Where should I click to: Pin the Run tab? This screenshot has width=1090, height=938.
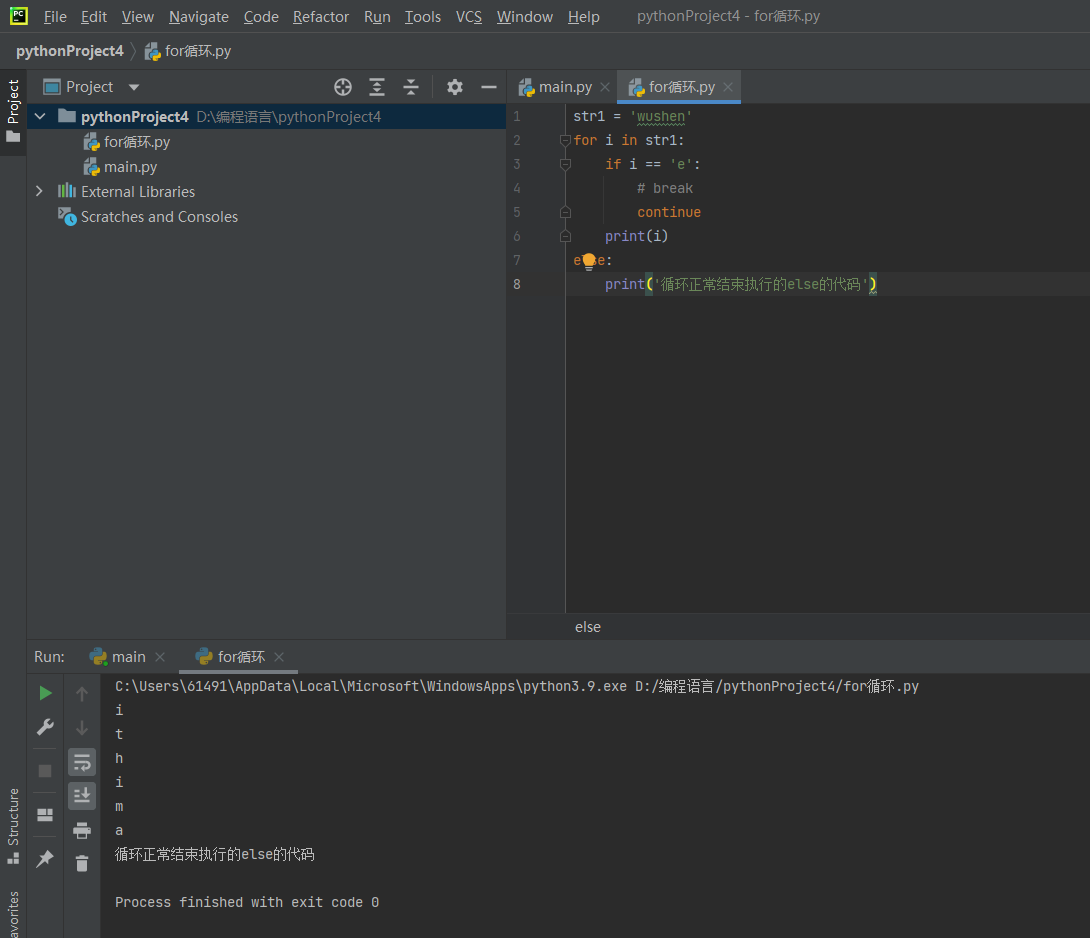[x=45, y=858]
